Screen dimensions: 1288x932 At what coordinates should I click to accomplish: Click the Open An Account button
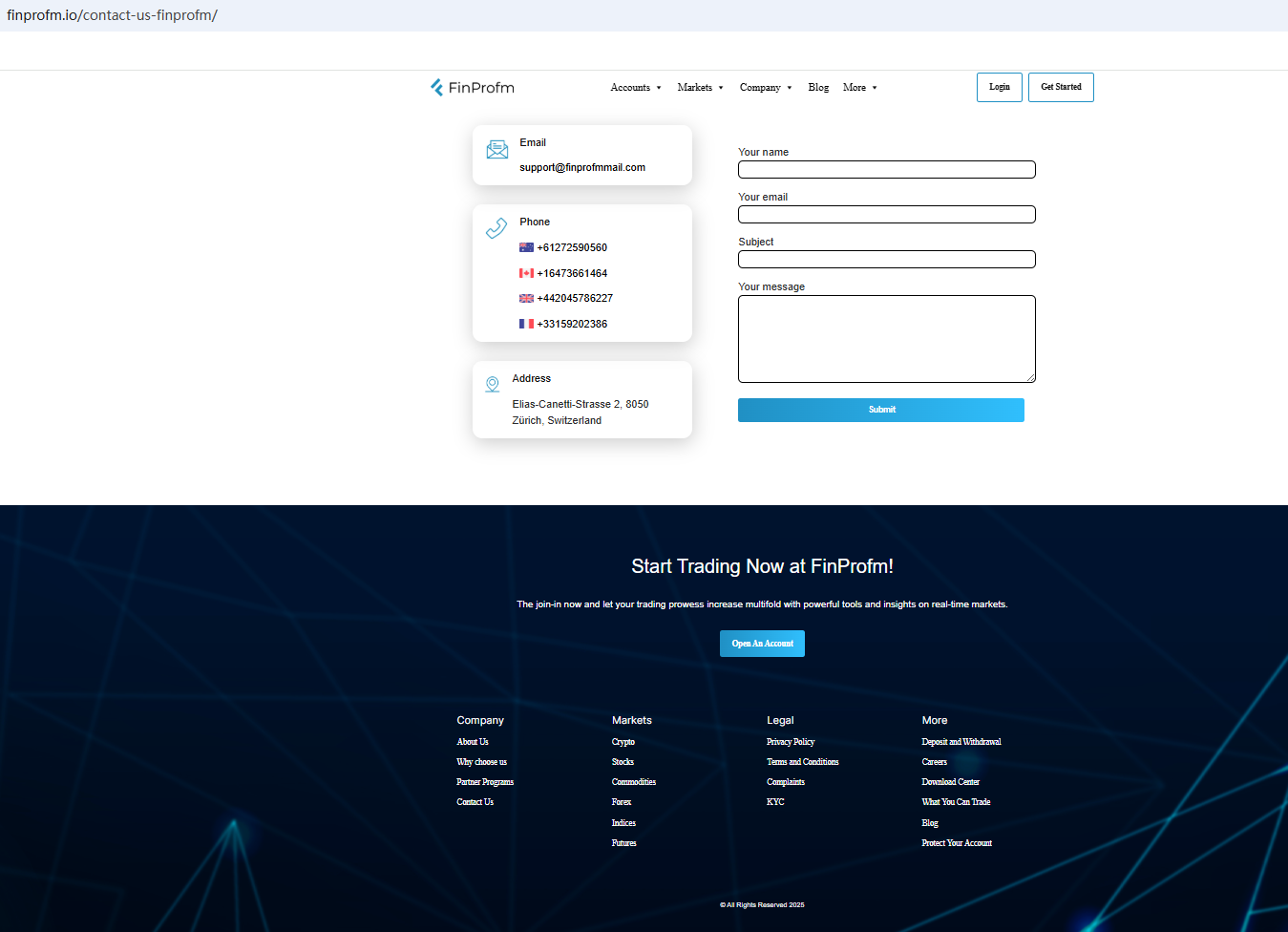coord(762,644)
